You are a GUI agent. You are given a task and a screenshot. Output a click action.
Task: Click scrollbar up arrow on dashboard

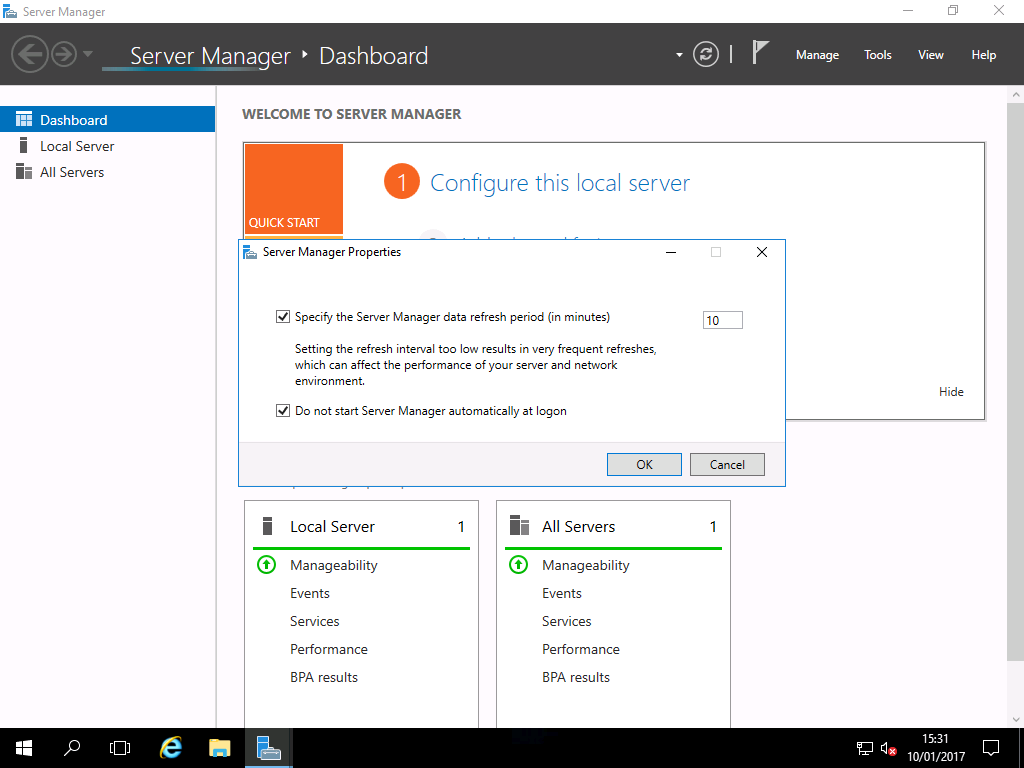(1016, 95)
